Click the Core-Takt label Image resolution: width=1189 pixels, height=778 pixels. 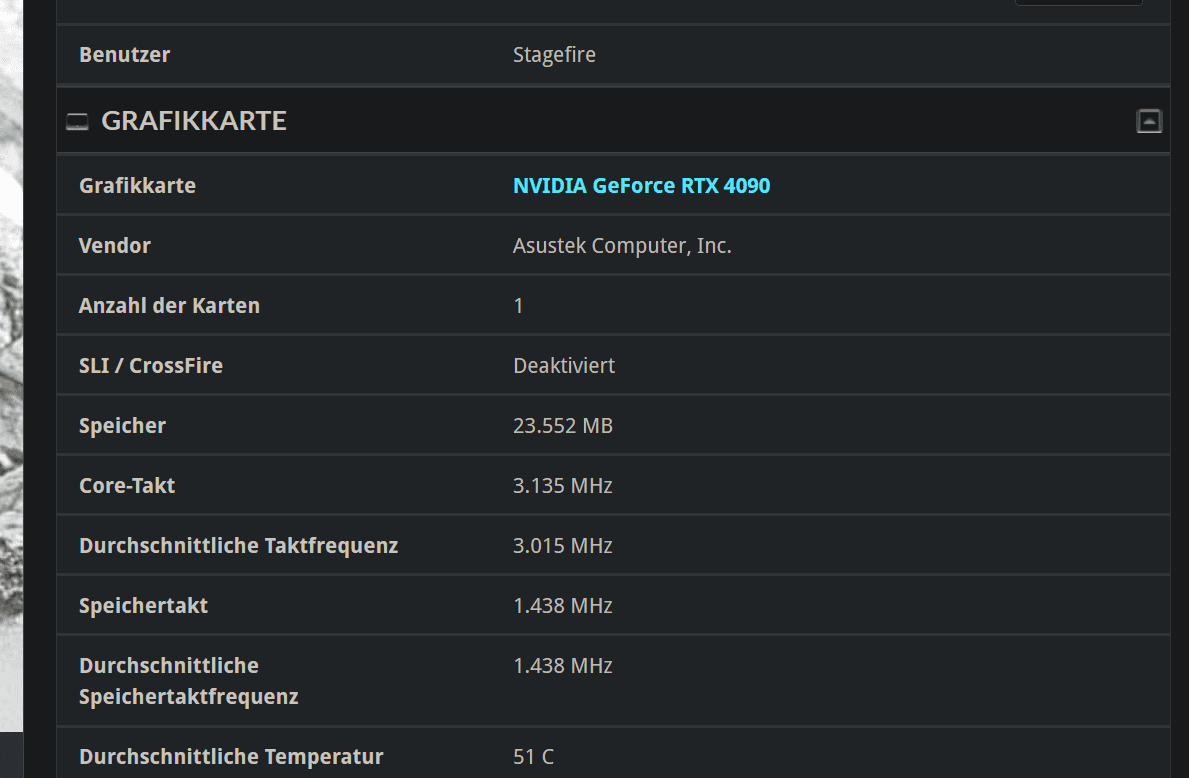[x=127, y=485]
